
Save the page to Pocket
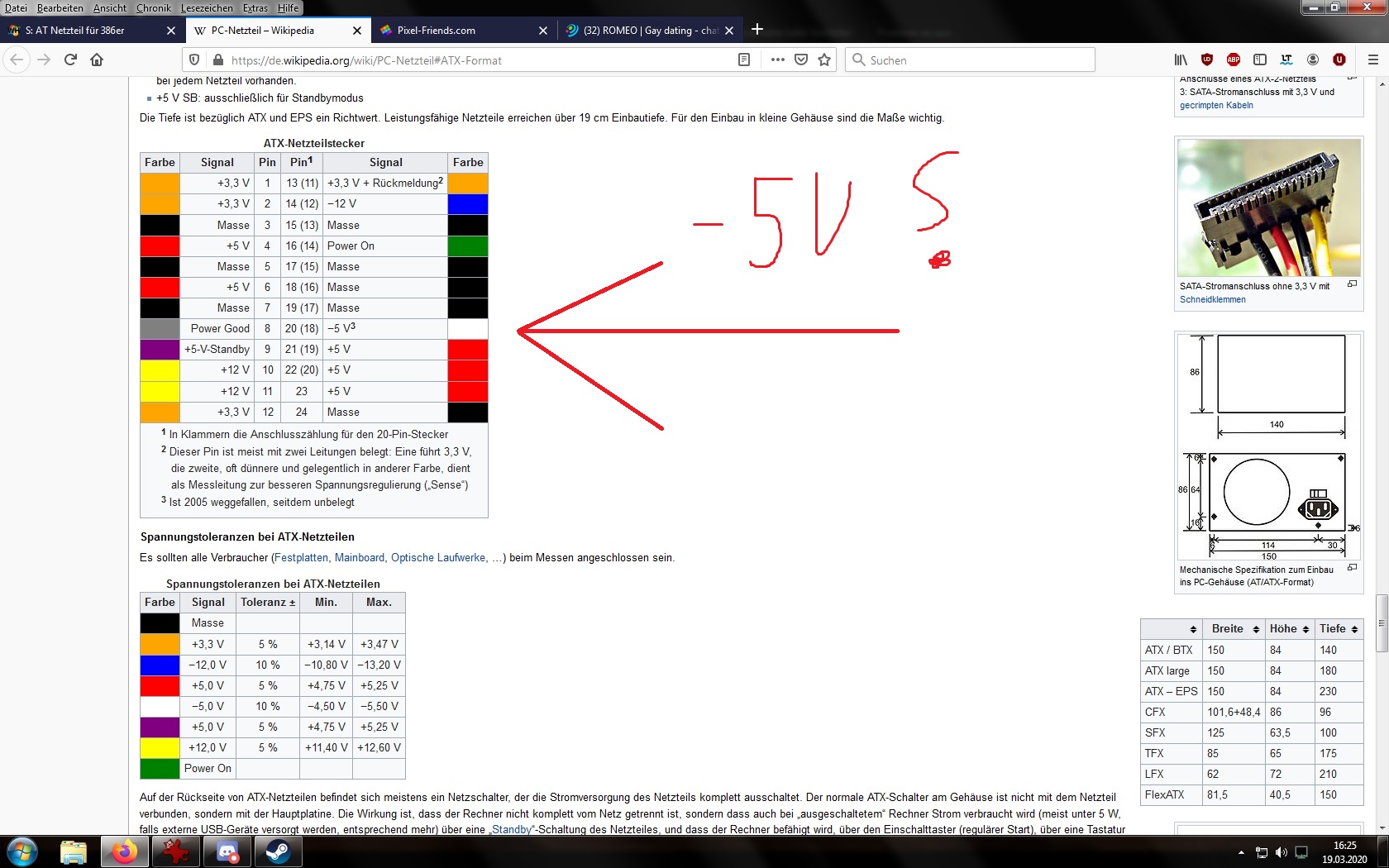800,60
